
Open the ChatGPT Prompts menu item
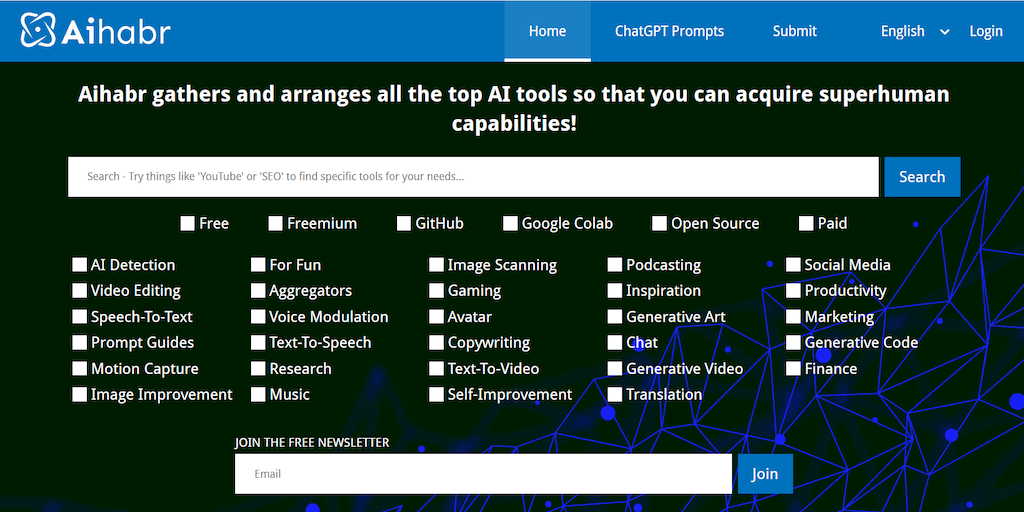point(669,31)
